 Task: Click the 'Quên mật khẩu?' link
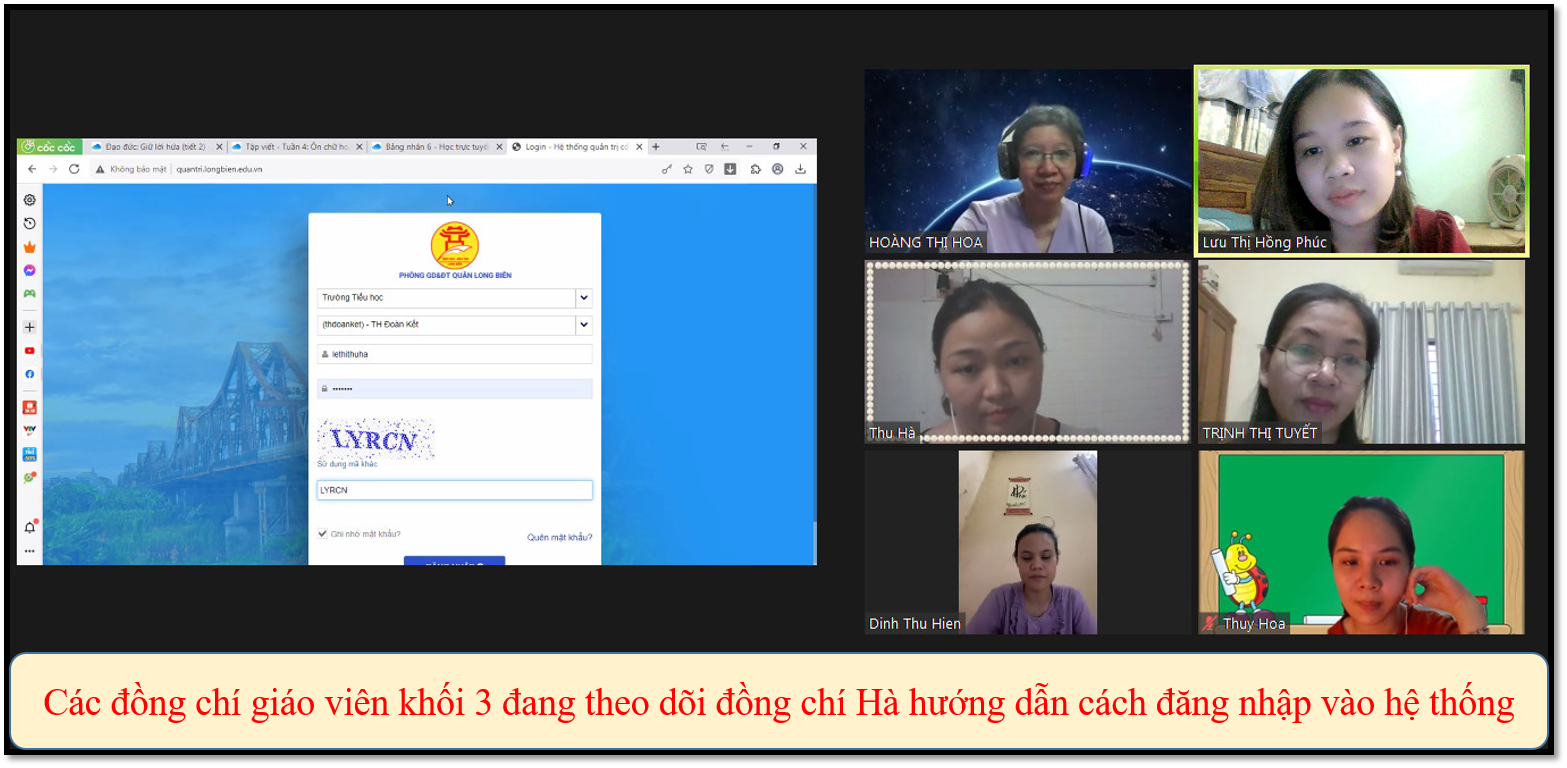(559, 537)
